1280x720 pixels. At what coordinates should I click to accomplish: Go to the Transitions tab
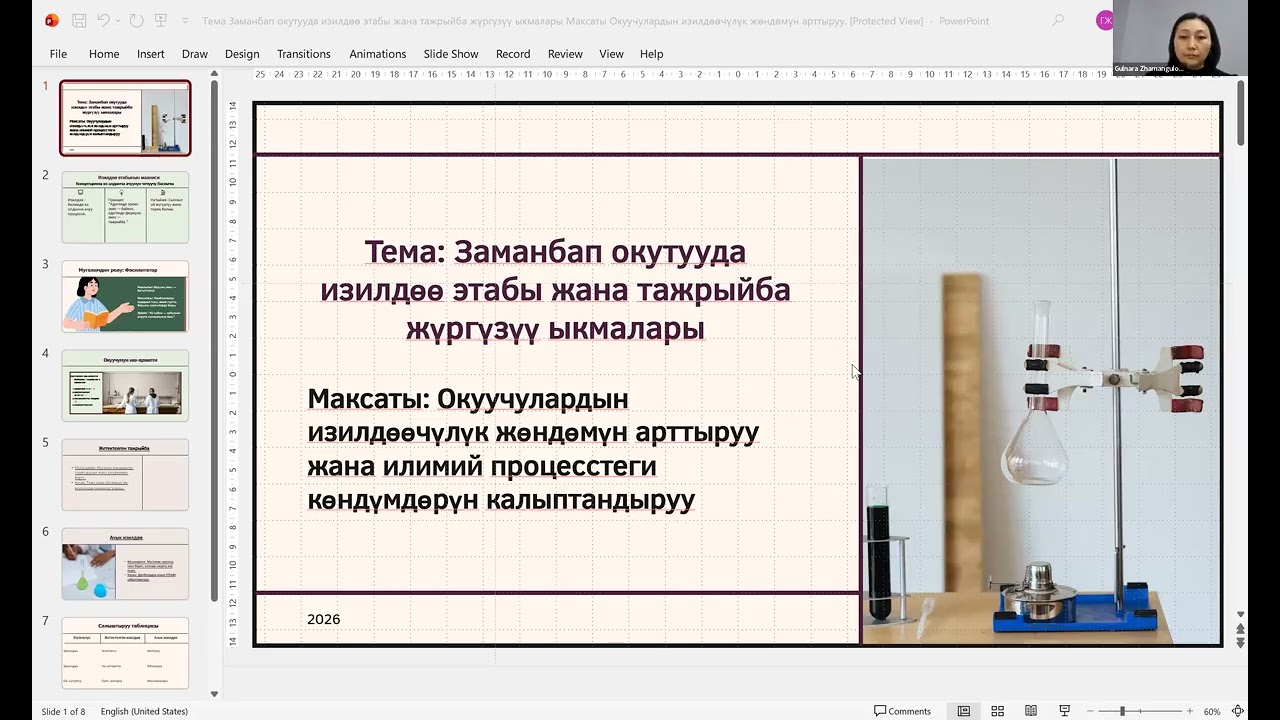point(304,54)
